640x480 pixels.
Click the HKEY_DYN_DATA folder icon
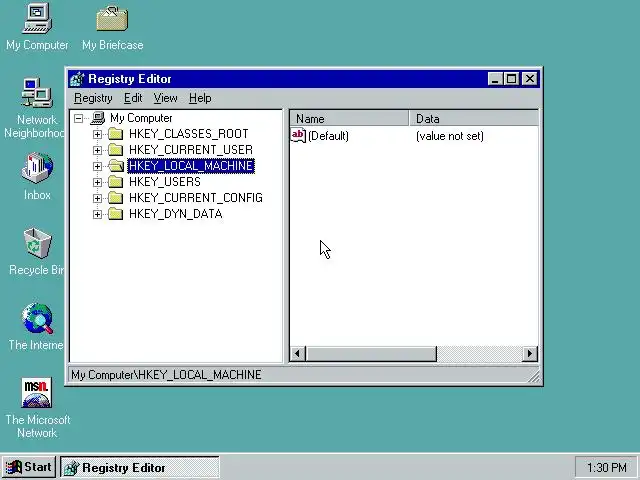[116, 214]
